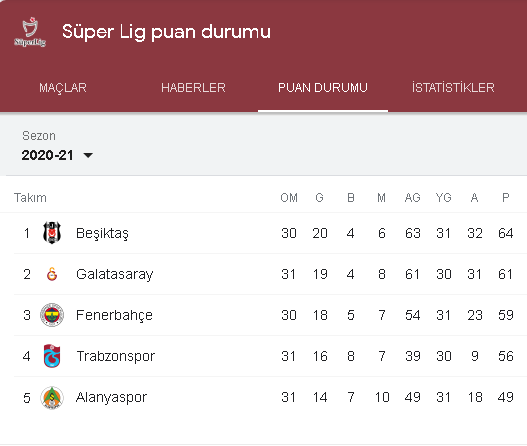This screenshot has width=527, height=446.
Task: Select the PUAN DURUMU tab
Action: 323,88
